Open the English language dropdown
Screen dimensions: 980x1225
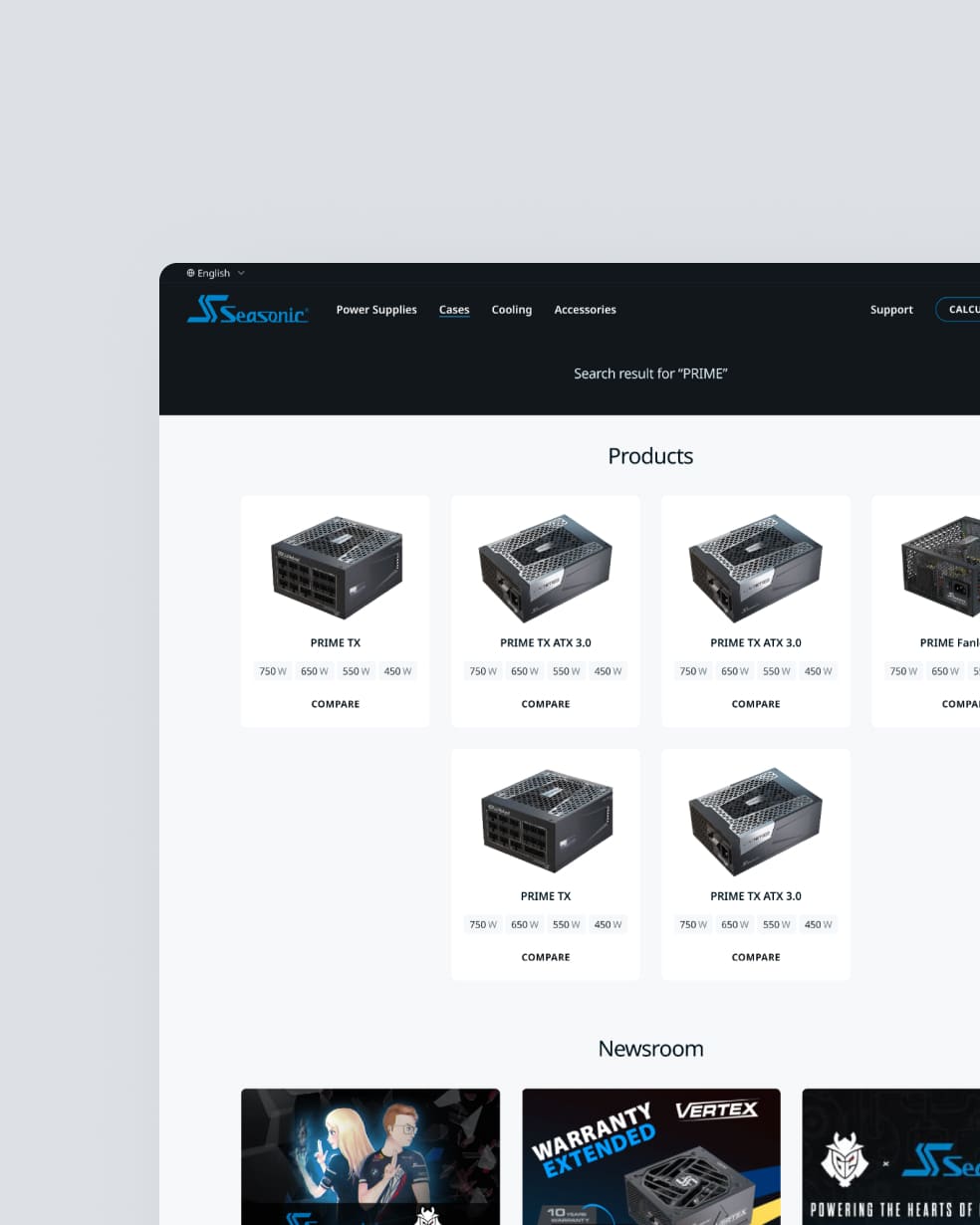click(213, 273)
